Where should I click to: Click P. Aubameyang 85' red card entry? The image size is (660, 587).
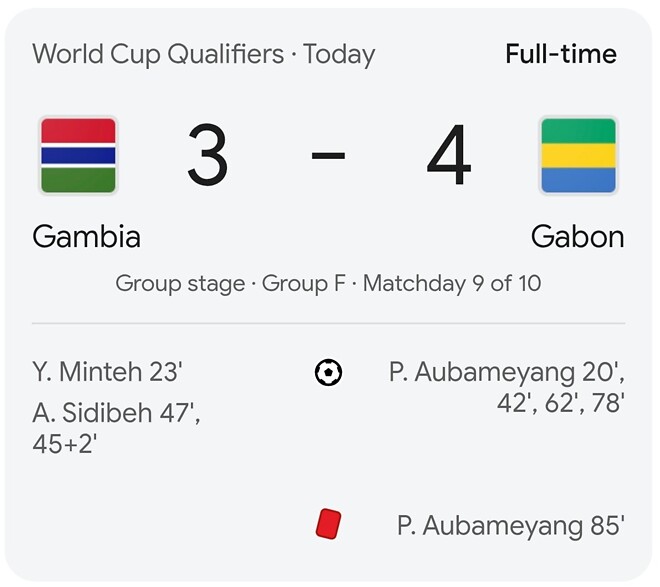coord(510,525)
